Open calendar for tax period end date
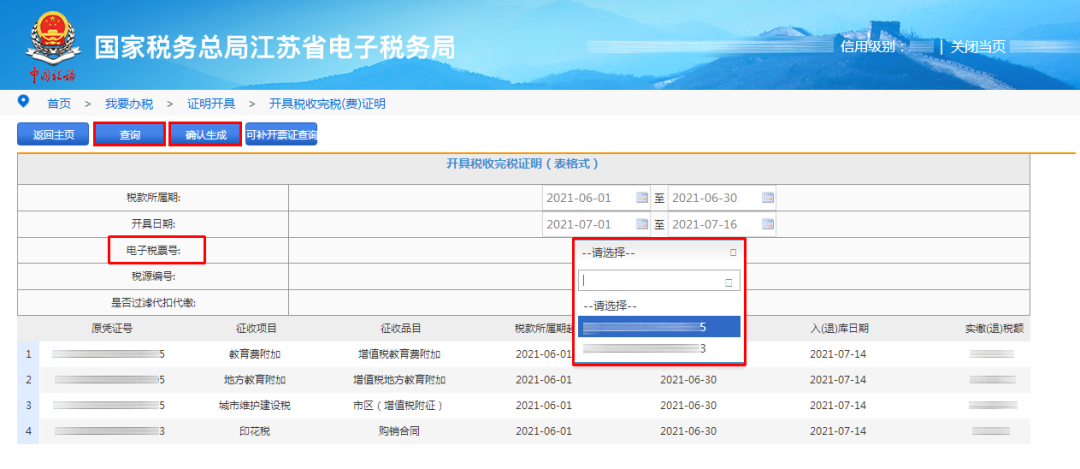Screen dimensions: 1080x469 pos(768,198)
